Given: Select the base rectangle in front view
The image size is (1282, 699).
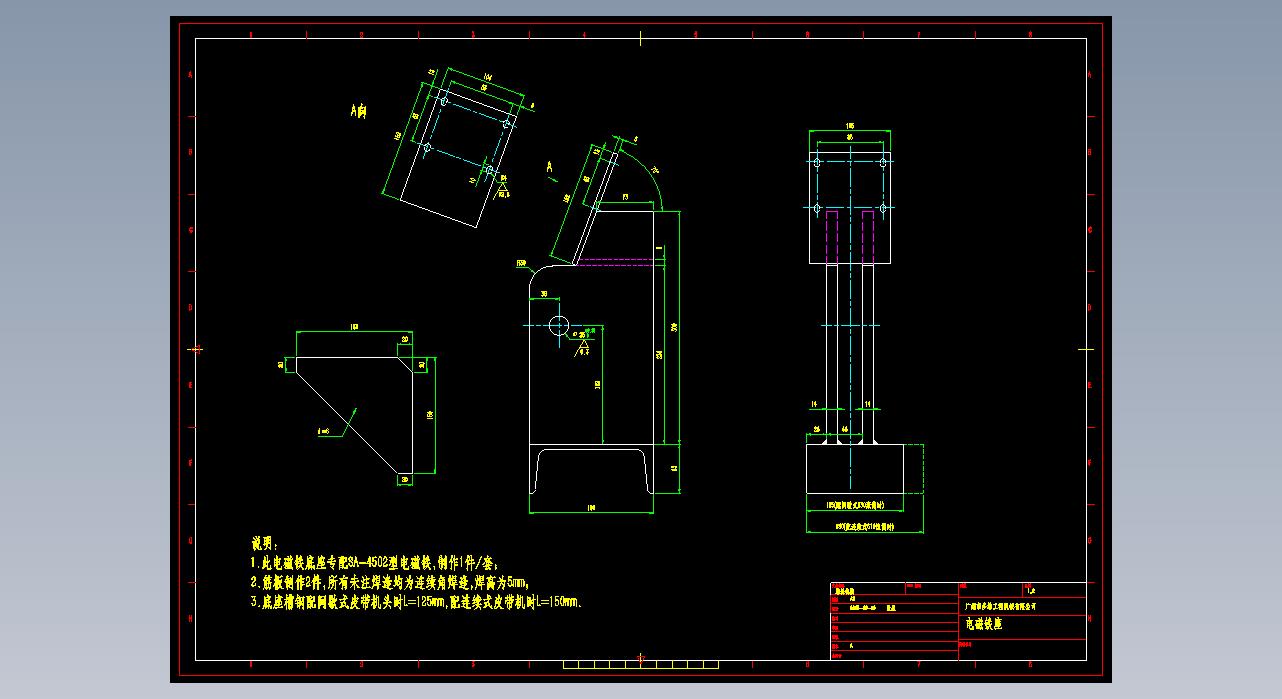Looking at the screenshot, I should pos(855,468).
